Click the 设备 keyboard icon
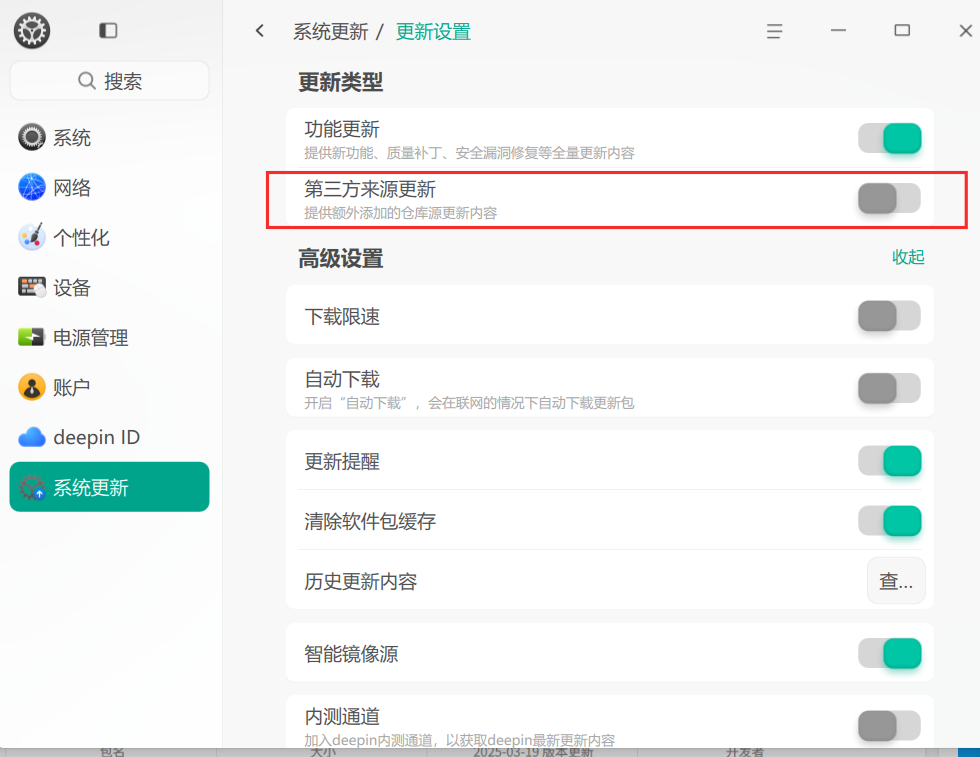Image resolution: width=980 pixels, height=757 pixels. tap(31, 288)
